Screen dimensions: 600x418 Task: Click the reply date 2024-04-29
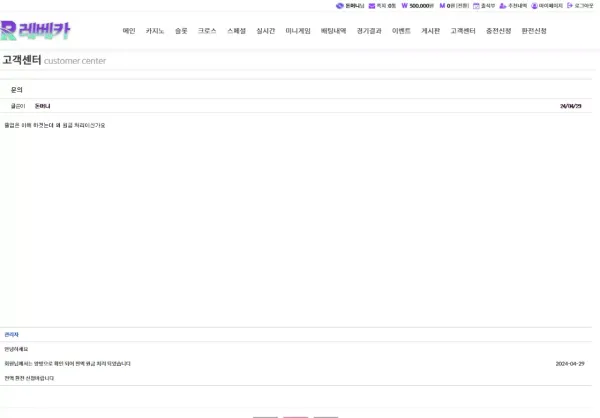point(570,364)
